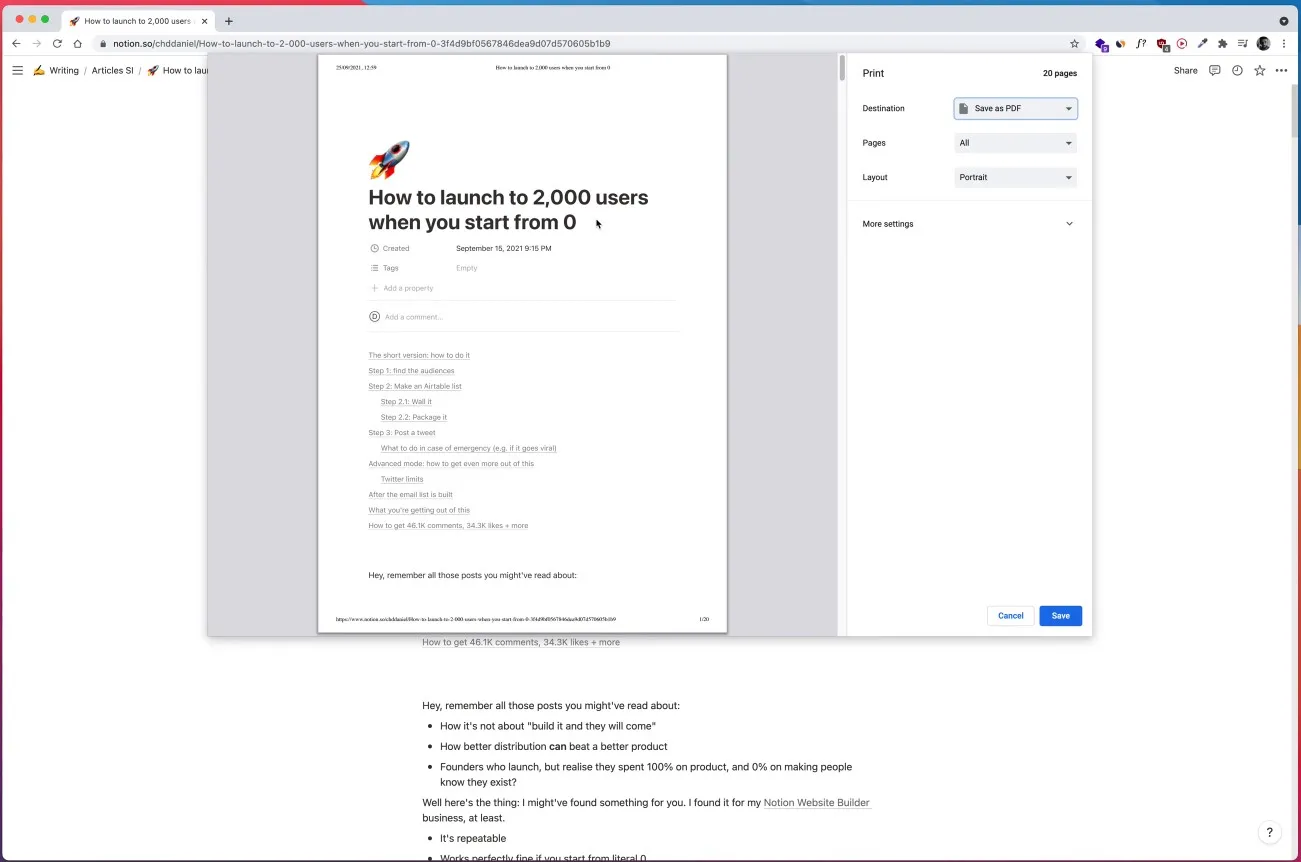Reload the page via the refresh icon
This screenshot has width=1301, height=862.
[57, 43]
